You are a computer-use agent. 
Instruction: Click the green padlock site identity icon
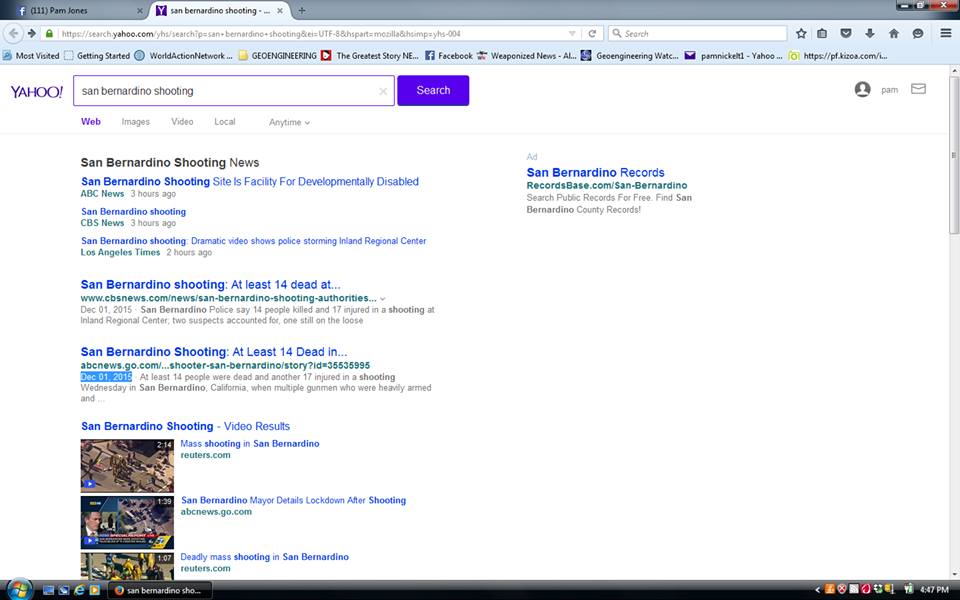point(50,34)
